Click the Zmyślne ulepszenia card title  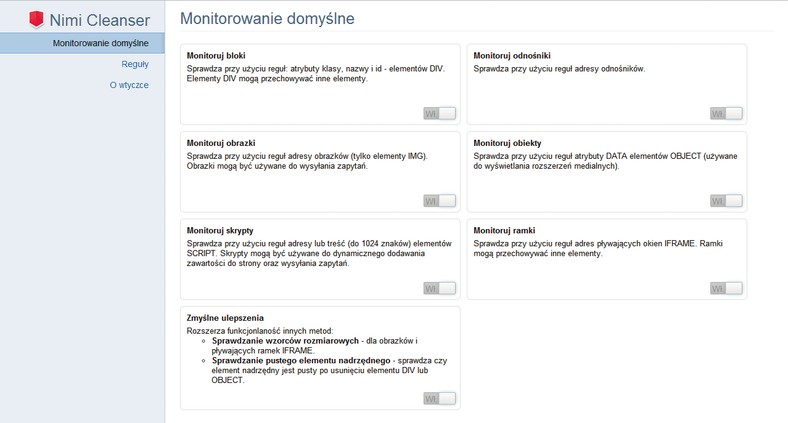click(x=225, y=318)
